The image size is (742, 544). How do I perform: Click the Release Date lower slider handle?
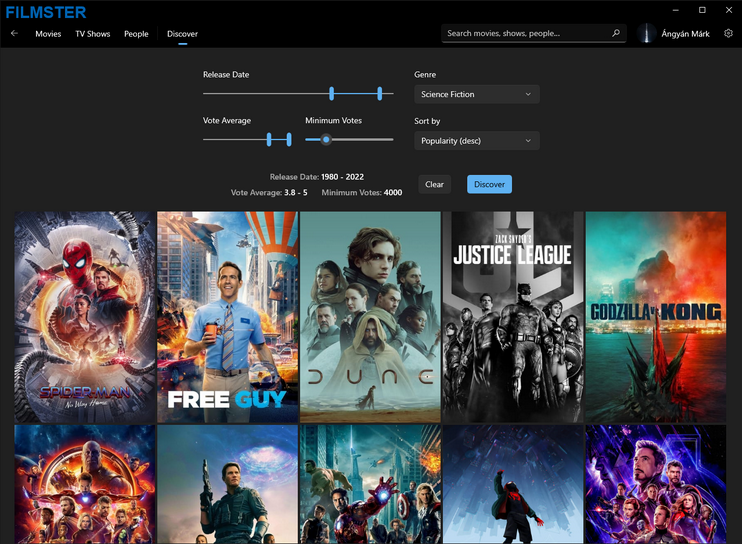331,93
